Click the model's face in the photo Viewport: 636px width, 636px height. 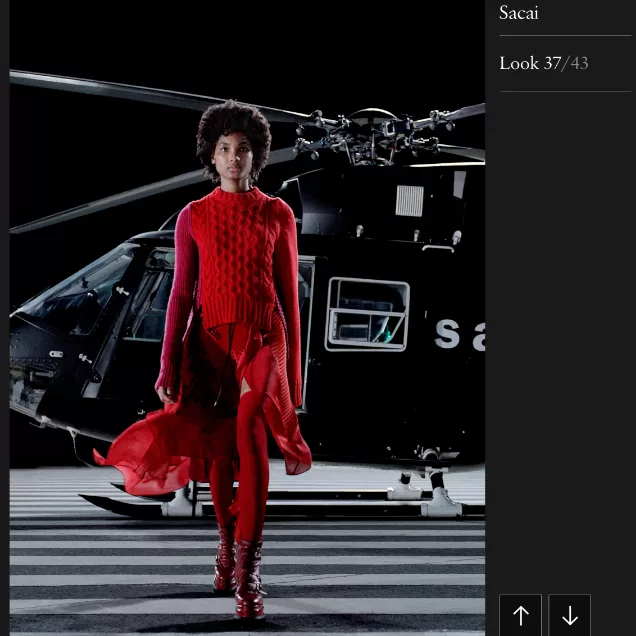[231, 158]
